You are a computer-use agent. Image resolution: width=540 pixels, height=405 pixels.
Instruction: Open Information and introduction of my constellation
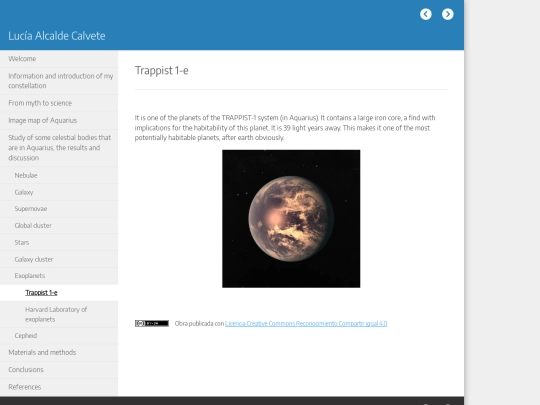tap(59, 81)
